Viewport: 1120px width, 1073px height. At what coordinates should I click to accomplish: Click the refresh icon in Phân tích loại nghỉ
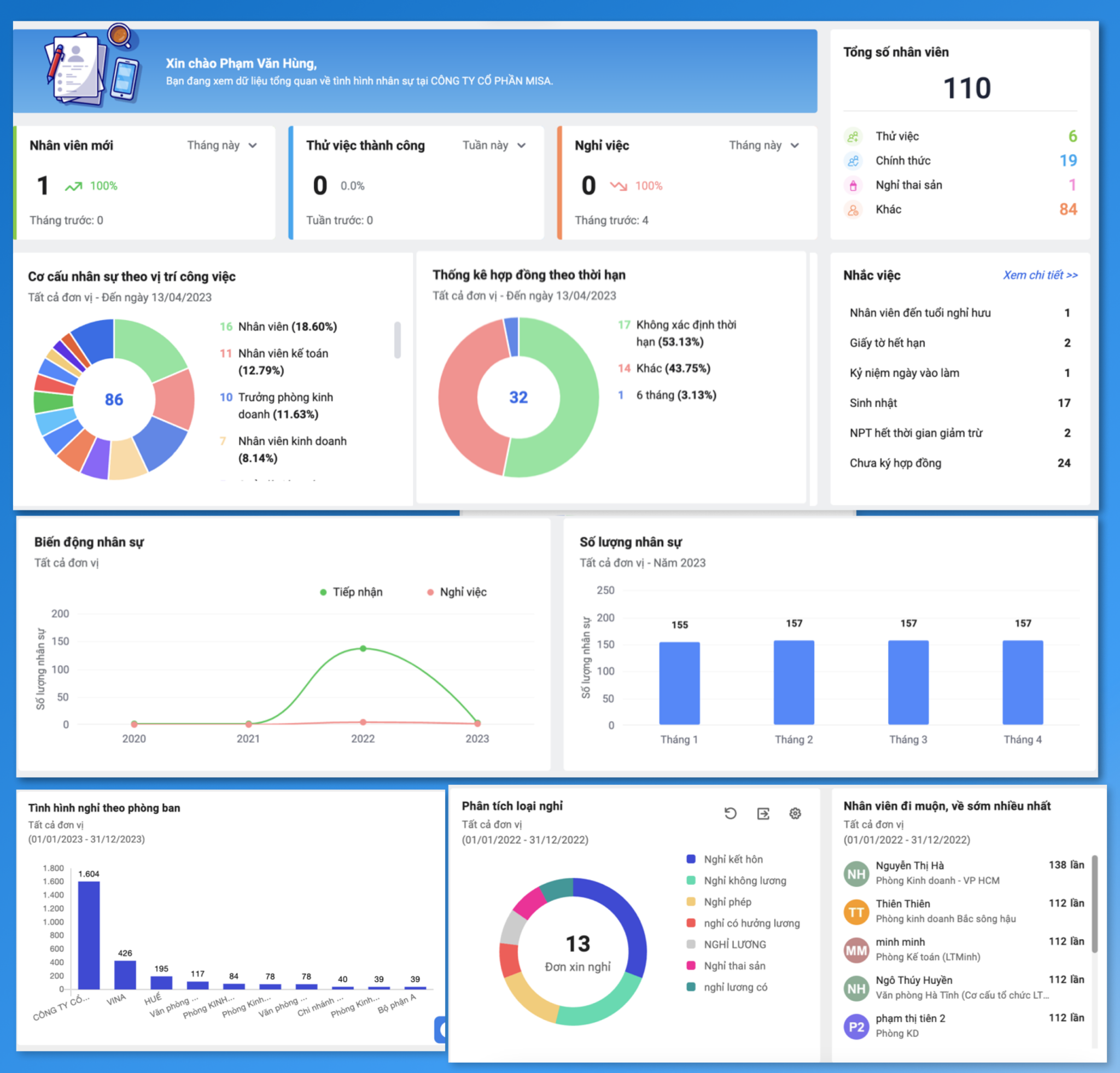[x=730, y=813]
